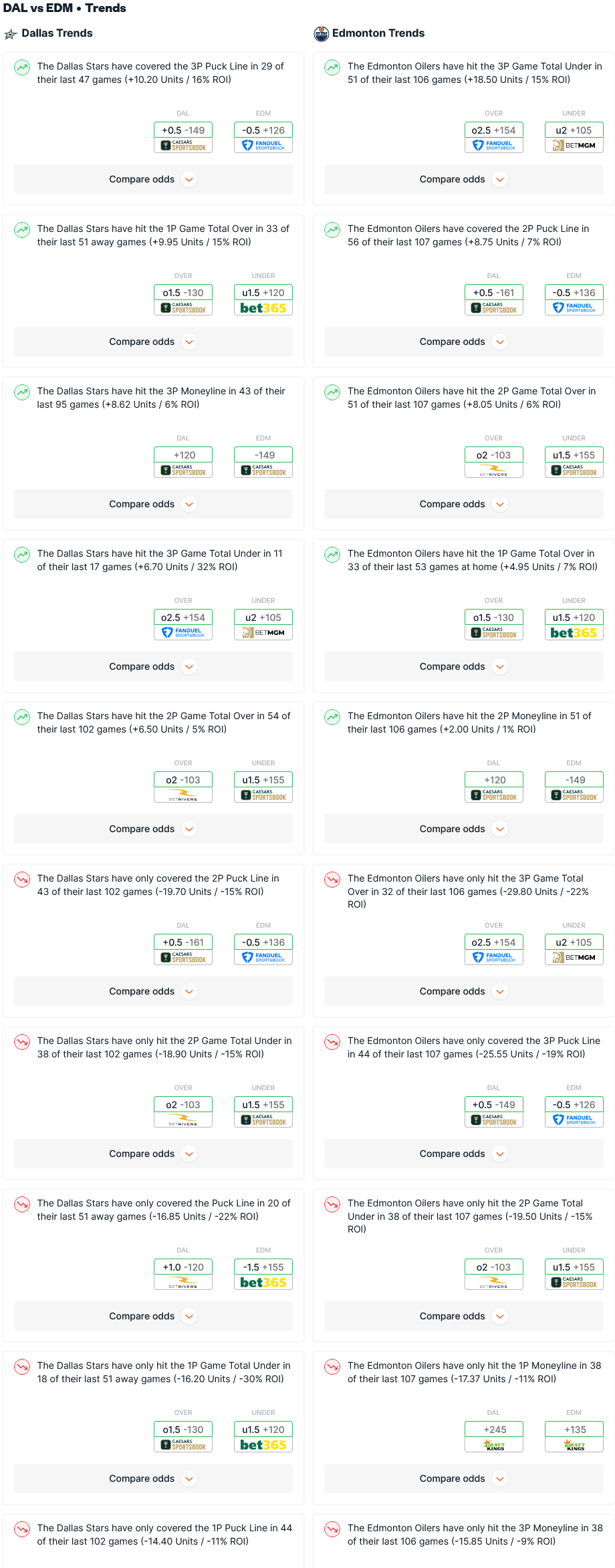The width and height of the screenshot is (615, 1568).
Task: Click red trend icon for Edmonton 1P Moneyline
Action: click(332, 1367)
